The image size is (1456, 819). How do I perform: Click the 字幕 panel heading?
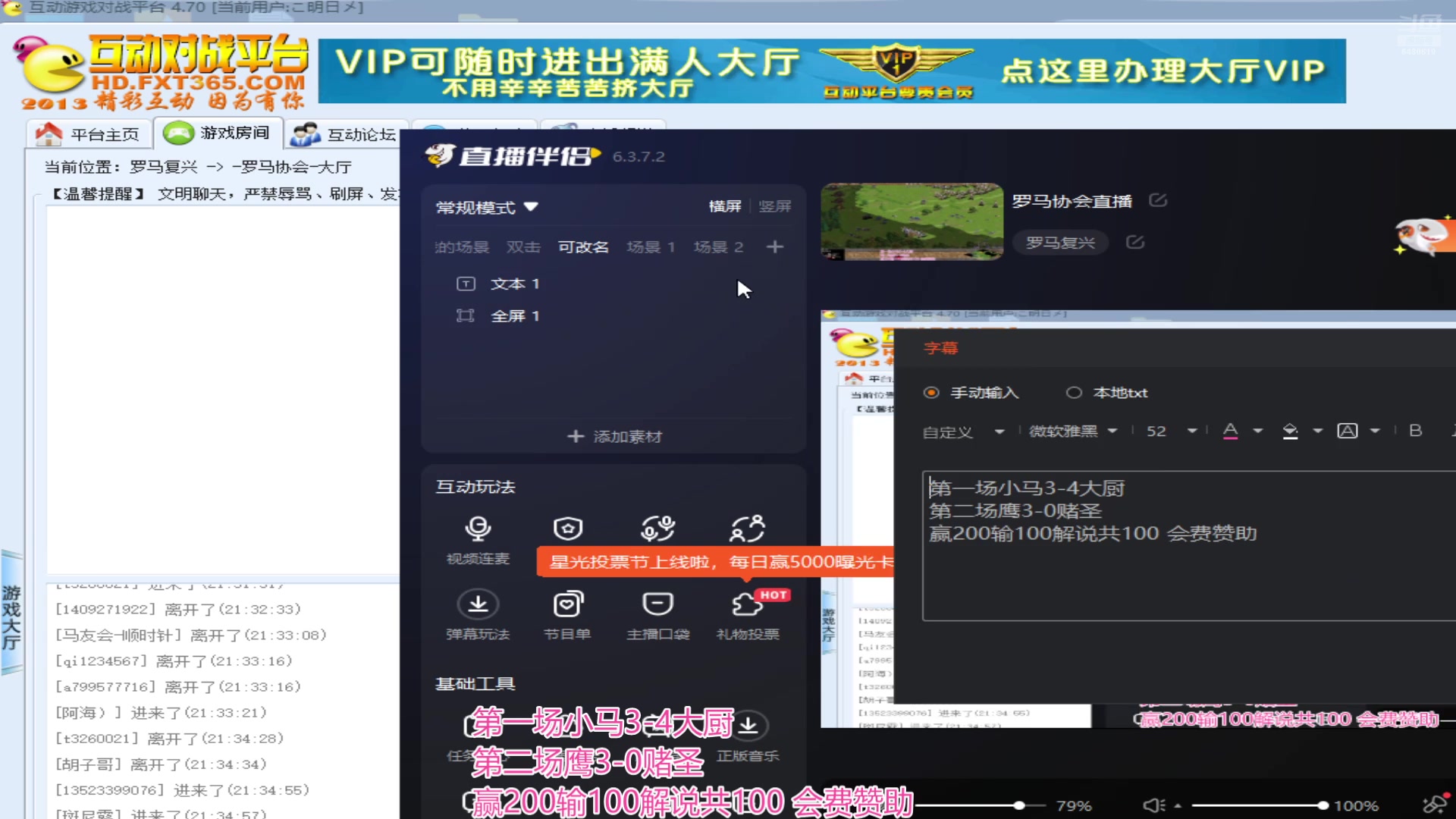(x=940, y=348)
